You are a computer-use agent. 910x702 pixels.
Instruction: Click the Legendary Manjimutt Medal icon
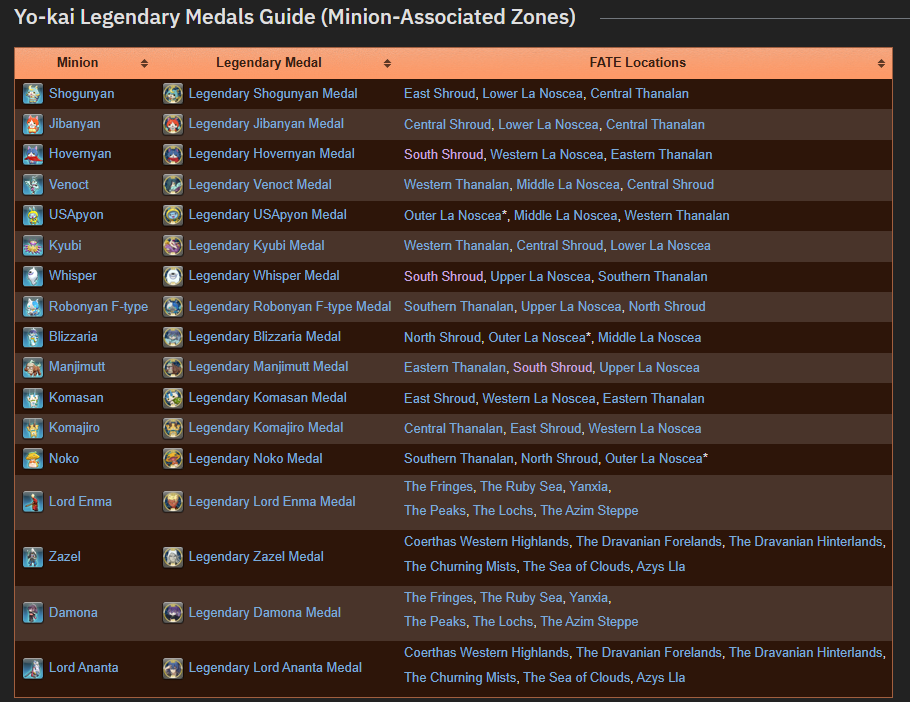tap(173, 367)
